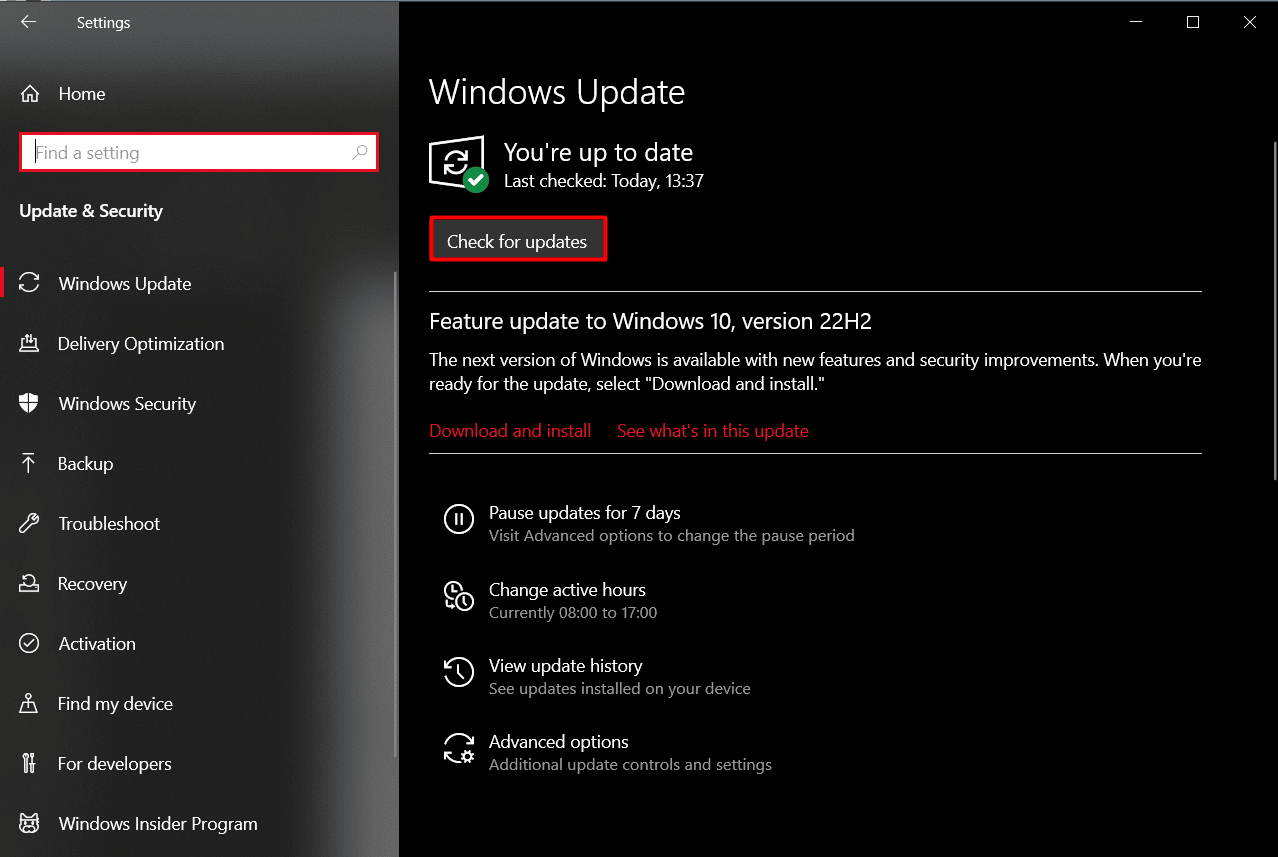This screenshot has height=857, width=1278.
Task: Select Pause updates for 7 days
Action: (584, 513)
